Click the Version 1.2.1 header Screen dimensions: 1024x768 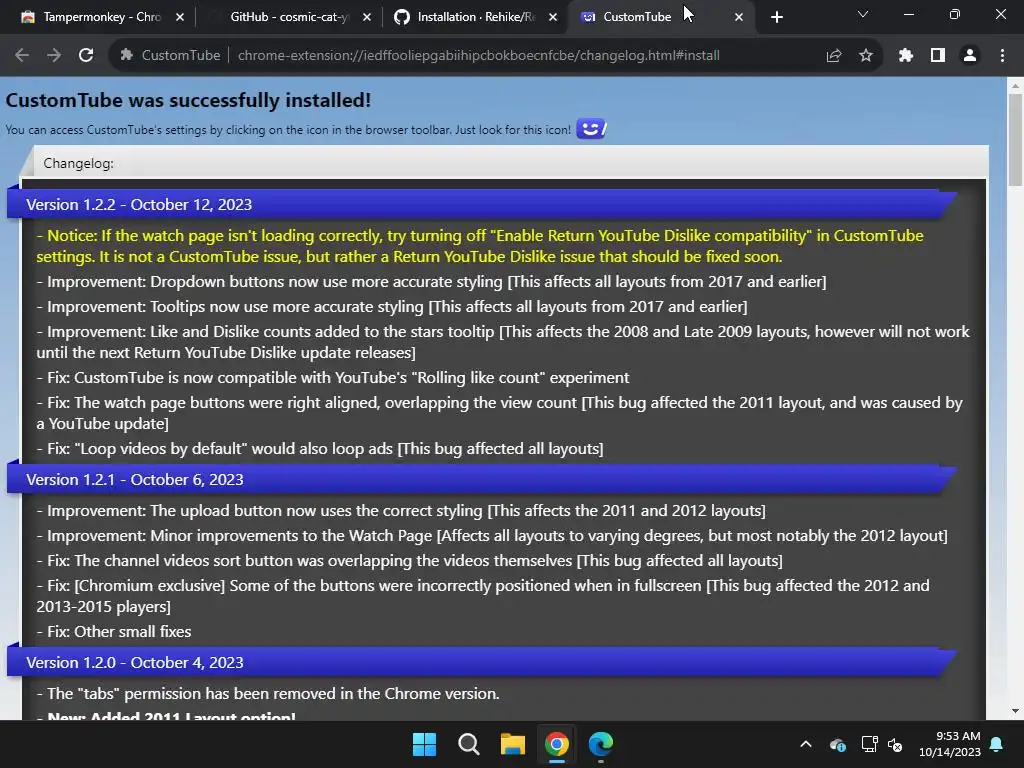[481, 479]
